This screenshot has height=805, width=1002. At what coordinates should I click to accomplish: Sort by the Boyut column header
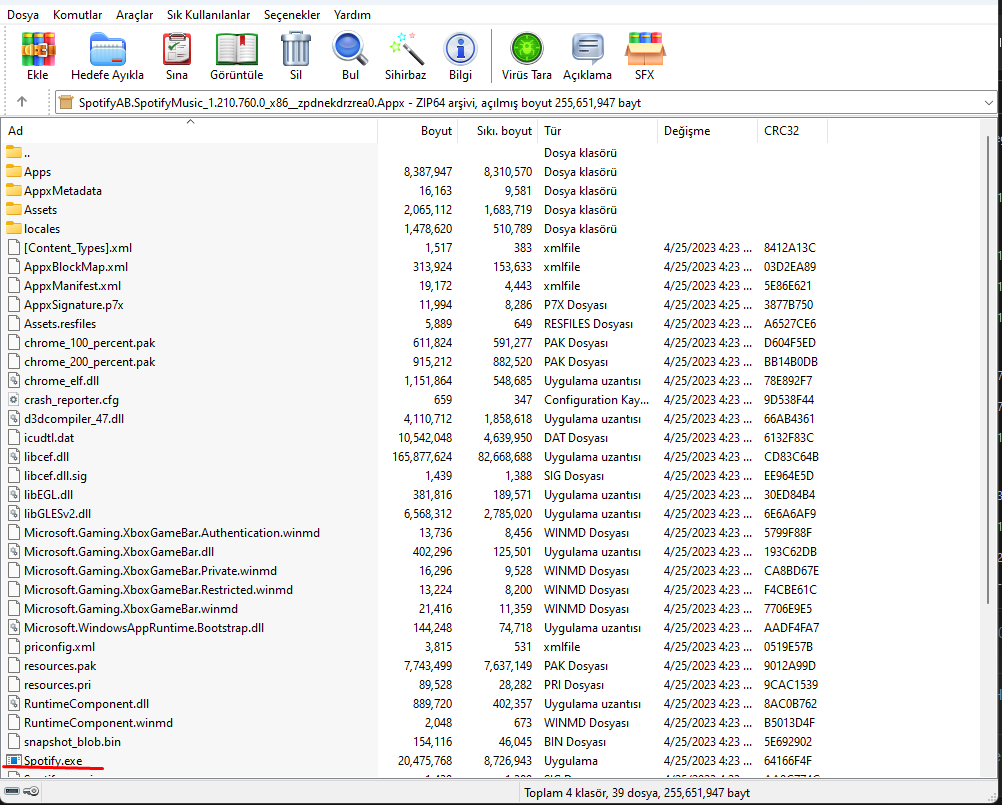pyautogui.click(x=418, y=130)
